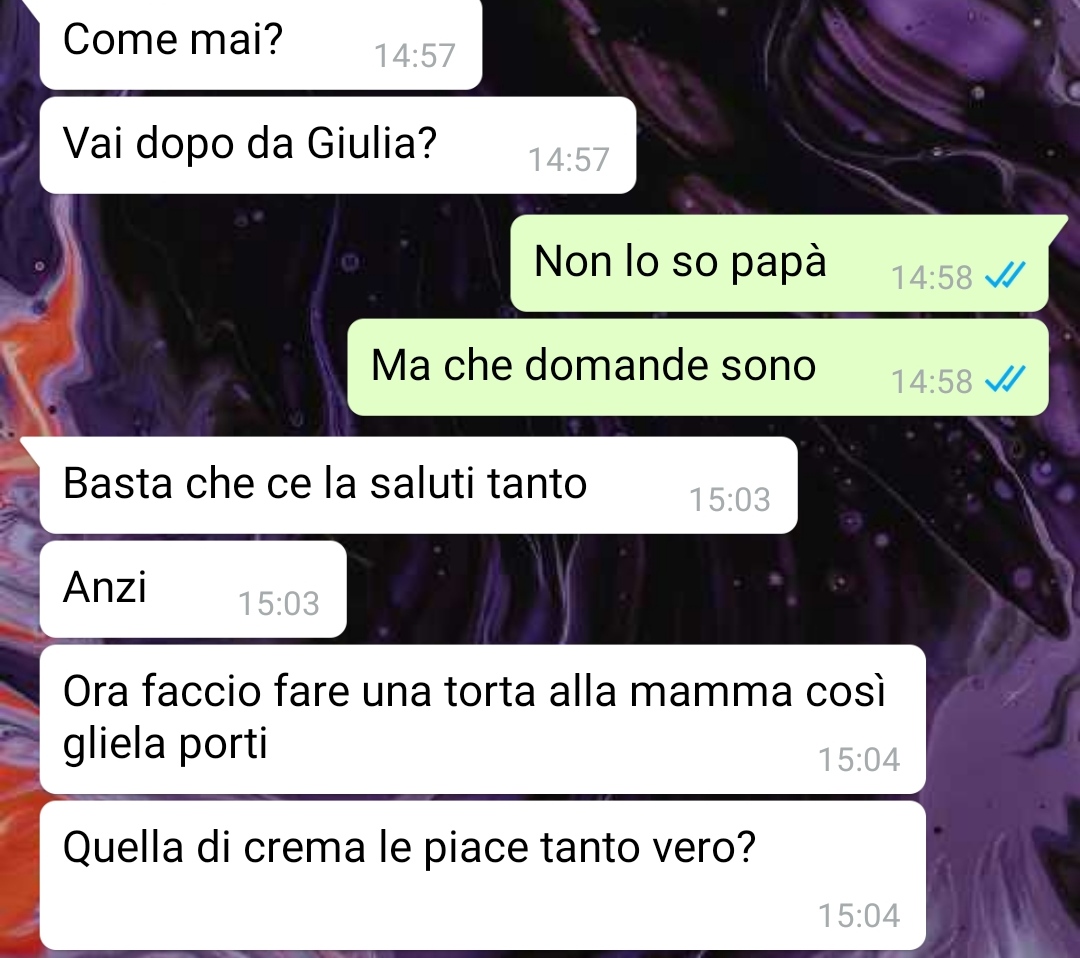Tap the 15:04 timestamp under 'gliela porti'
Image resolution: width=1080 pixels, height=958 pixels.
[x=859, y=760]
